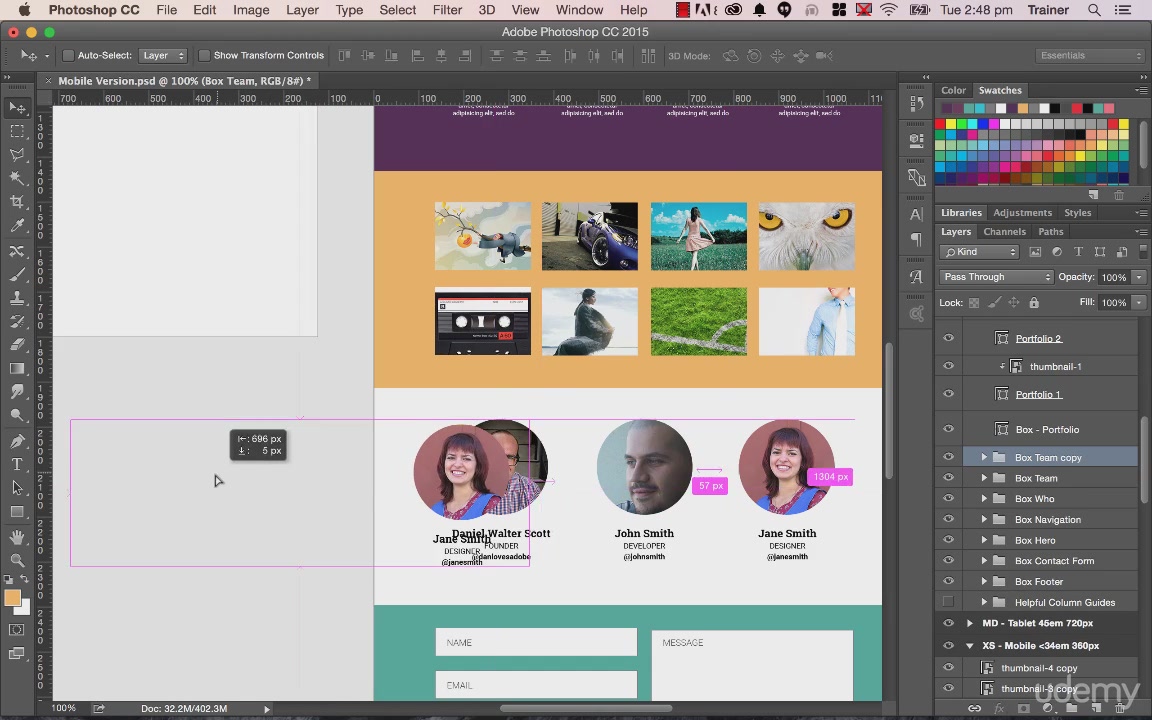This screenshot has width=1152, height=720.
Task: Show the Helpful Column Guides group
Action: pos(948,602)
